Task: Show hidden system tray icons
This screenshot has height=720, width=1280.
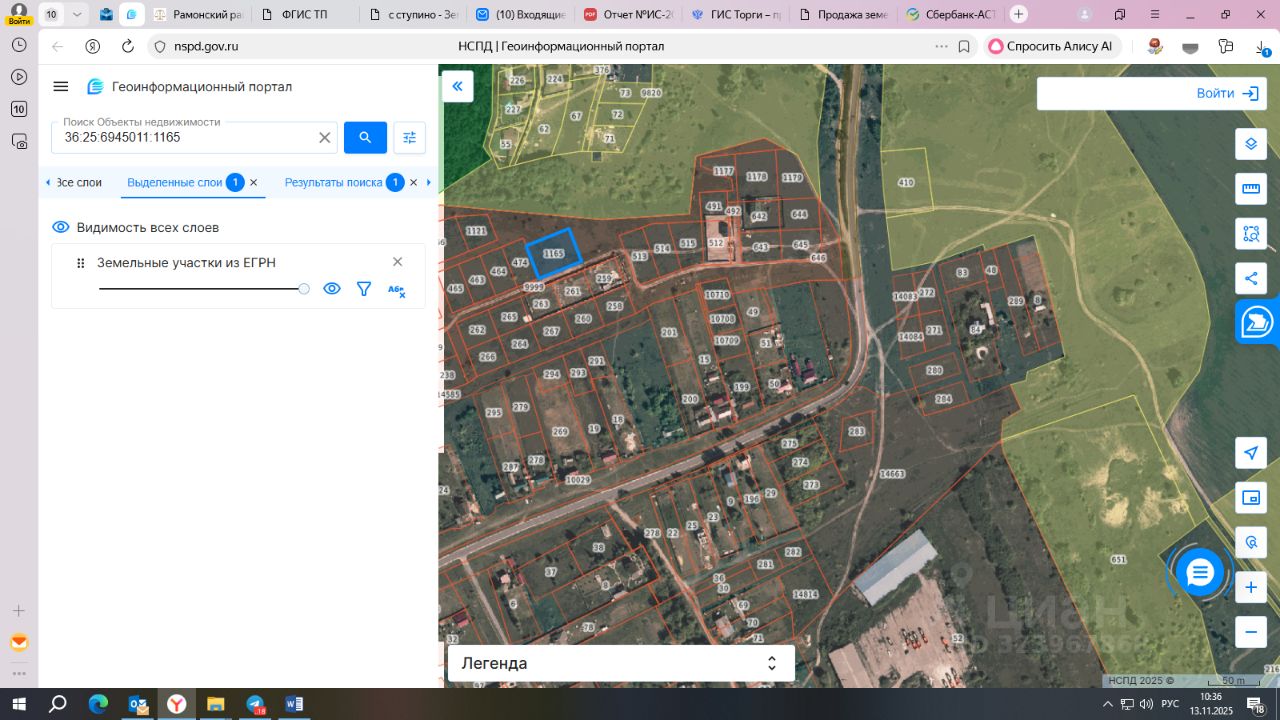Action: (x=1108, y=704)
